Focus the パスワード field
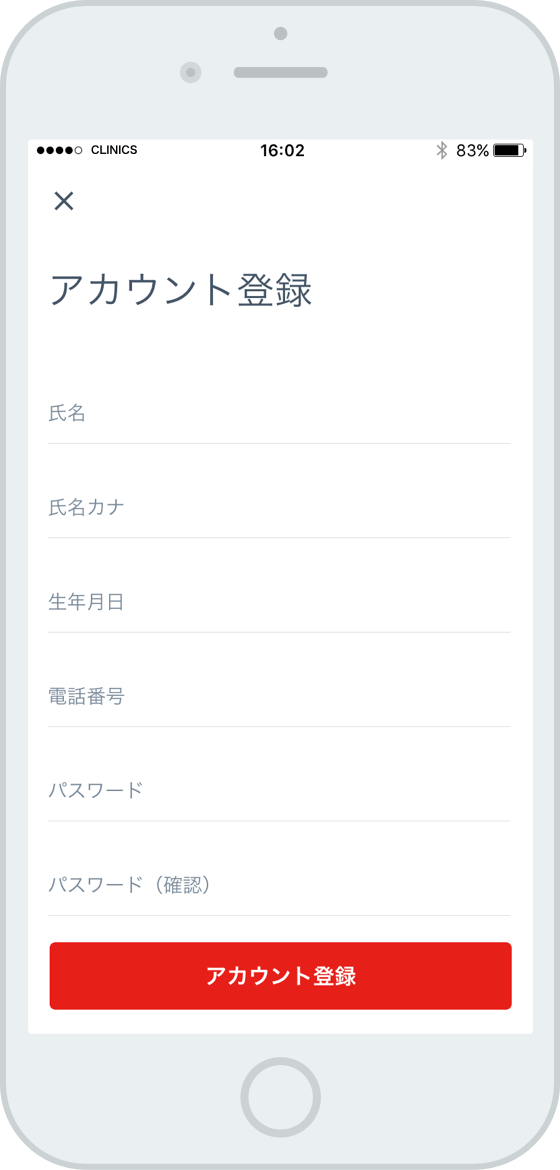The height and width of the screenshot is (1170, 560). coord(279,792)
